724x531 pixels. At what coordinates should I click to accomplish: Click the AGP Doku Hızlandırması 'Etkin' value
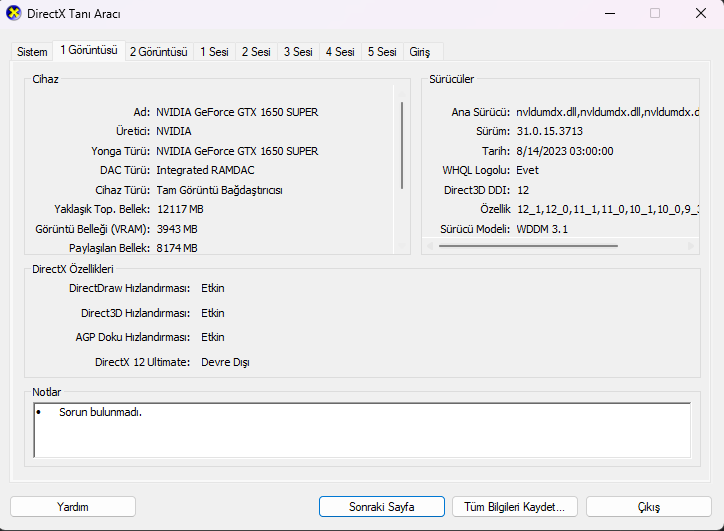click(213, 337)
